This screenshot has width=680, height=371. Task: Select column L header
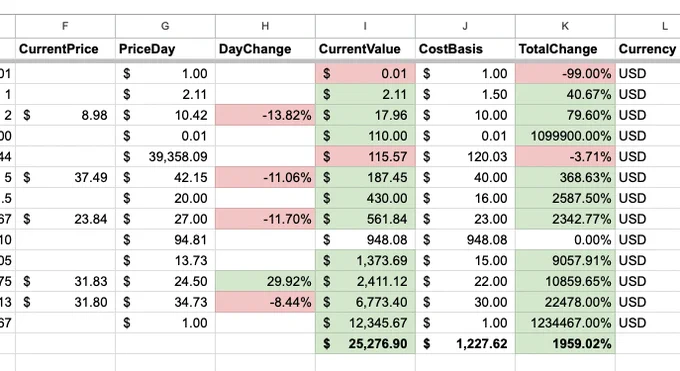[647, 26]
